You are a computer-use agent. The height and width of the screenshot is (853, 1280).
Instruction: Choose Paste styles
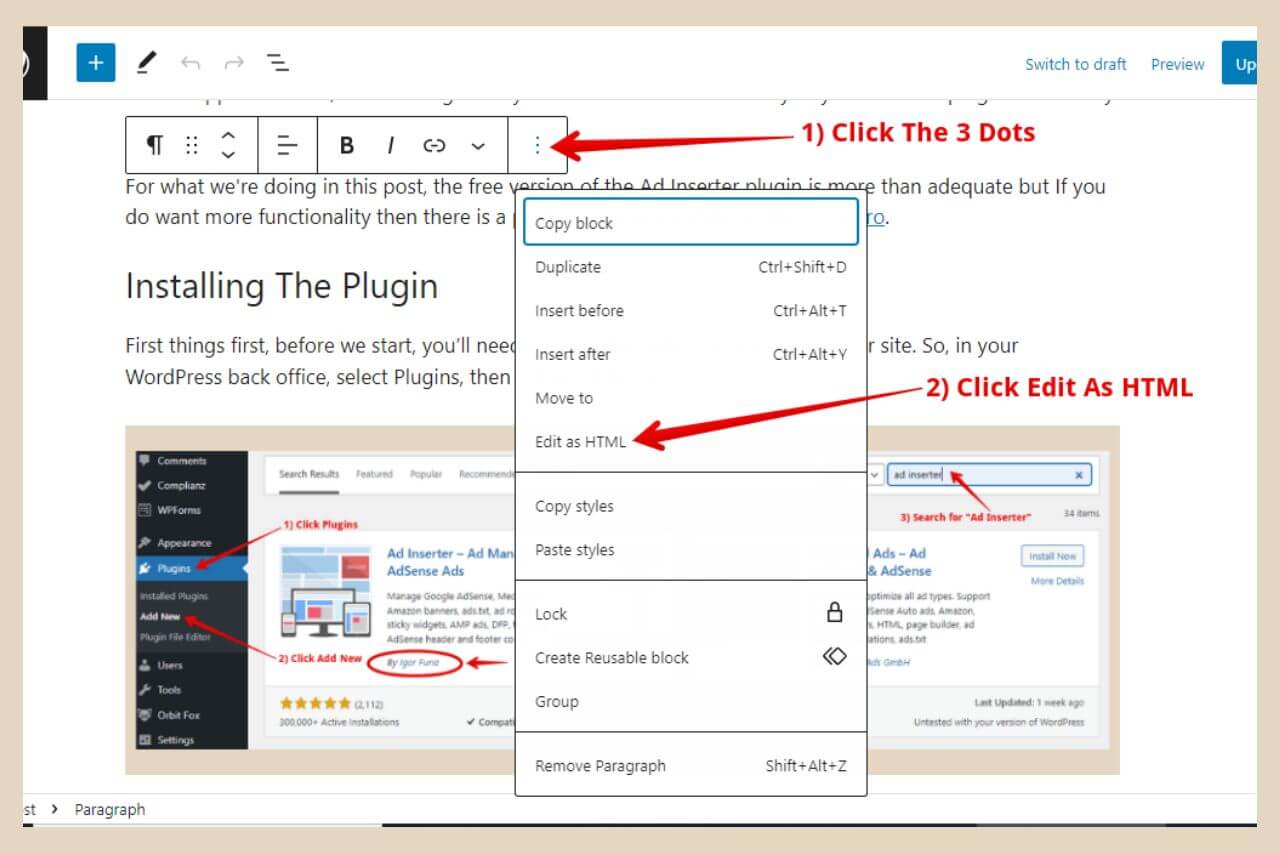(x=690, y=550)
